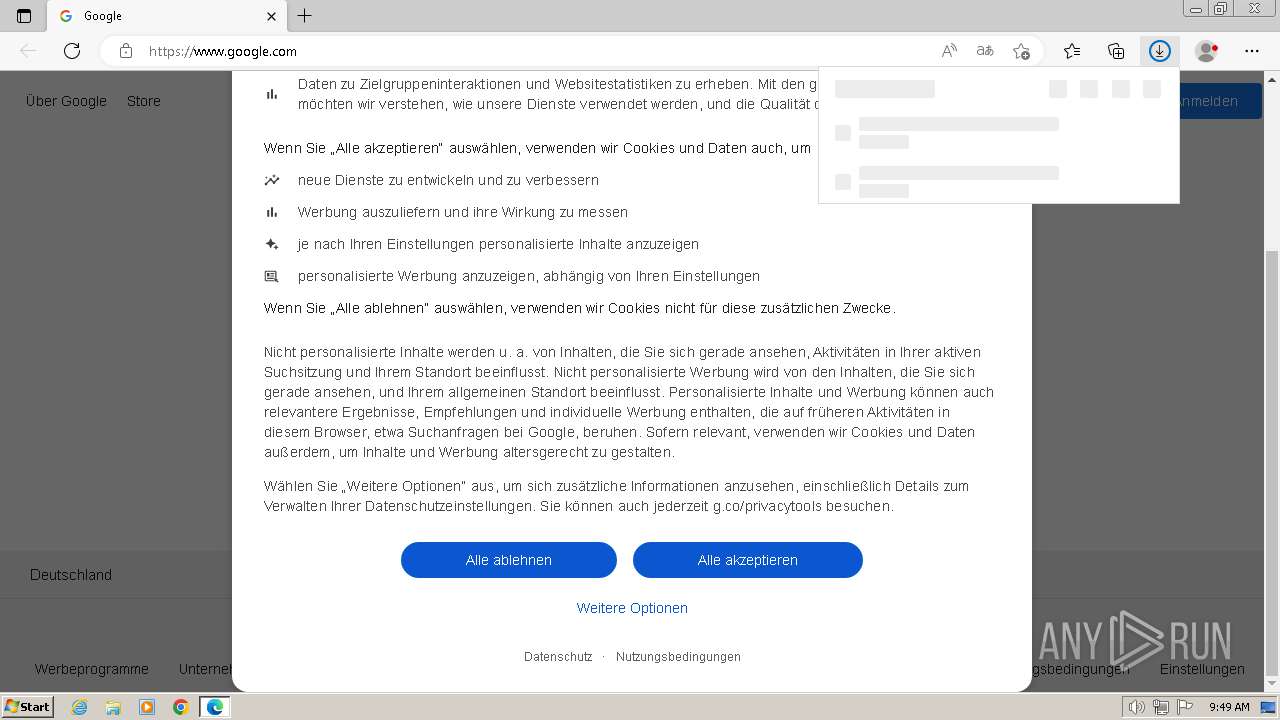
Task: Close the Google tab
Action: tap(272, 16)
